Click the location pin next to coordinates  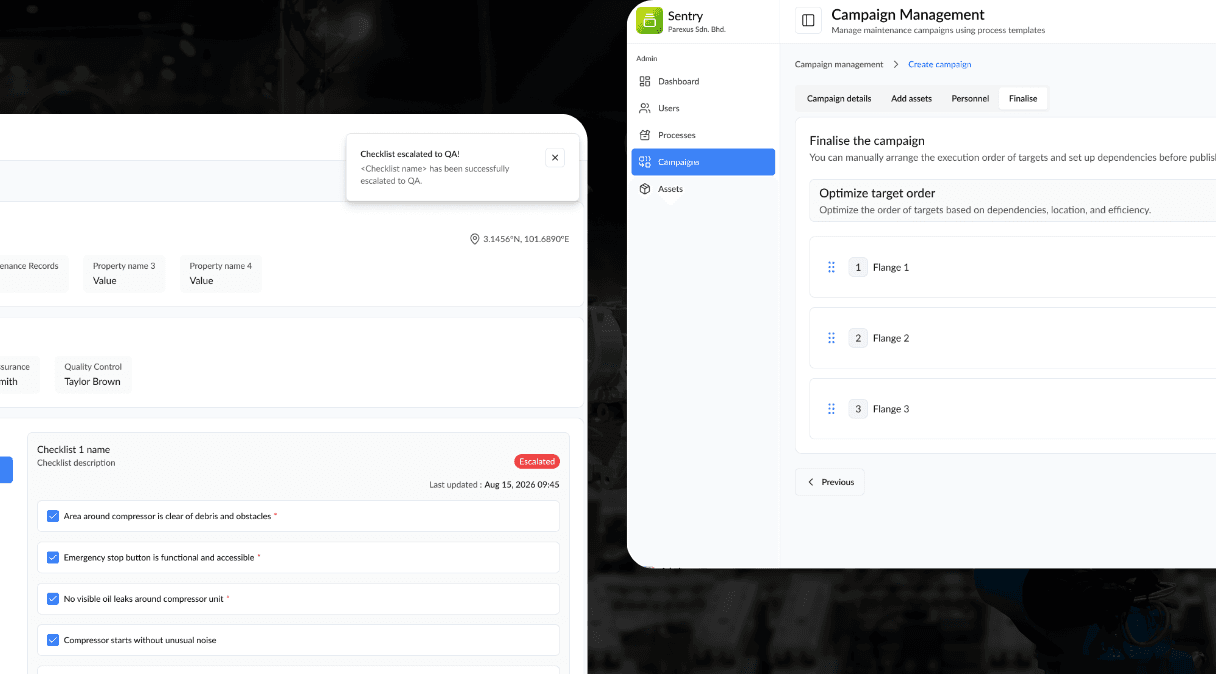coord(474,239)
